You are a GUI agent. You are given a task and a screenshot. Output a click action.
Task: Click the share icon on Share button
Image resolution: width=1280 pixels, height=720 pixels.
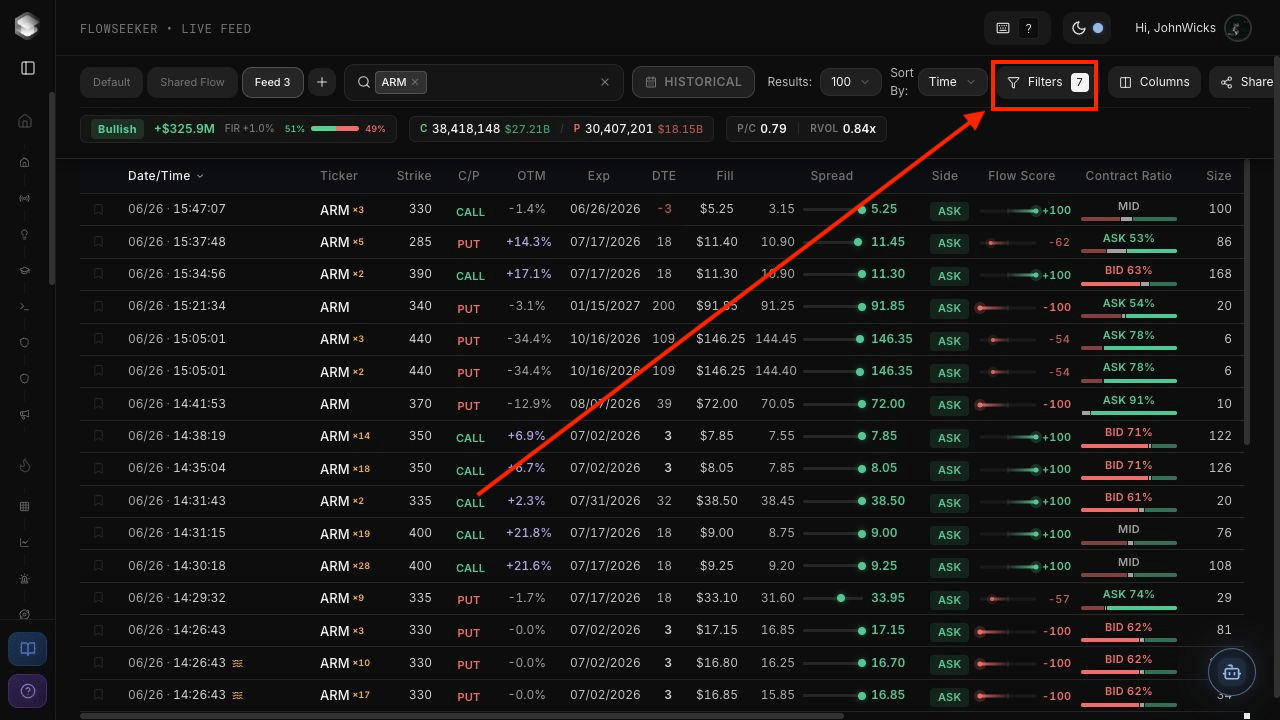(1227, 82)
